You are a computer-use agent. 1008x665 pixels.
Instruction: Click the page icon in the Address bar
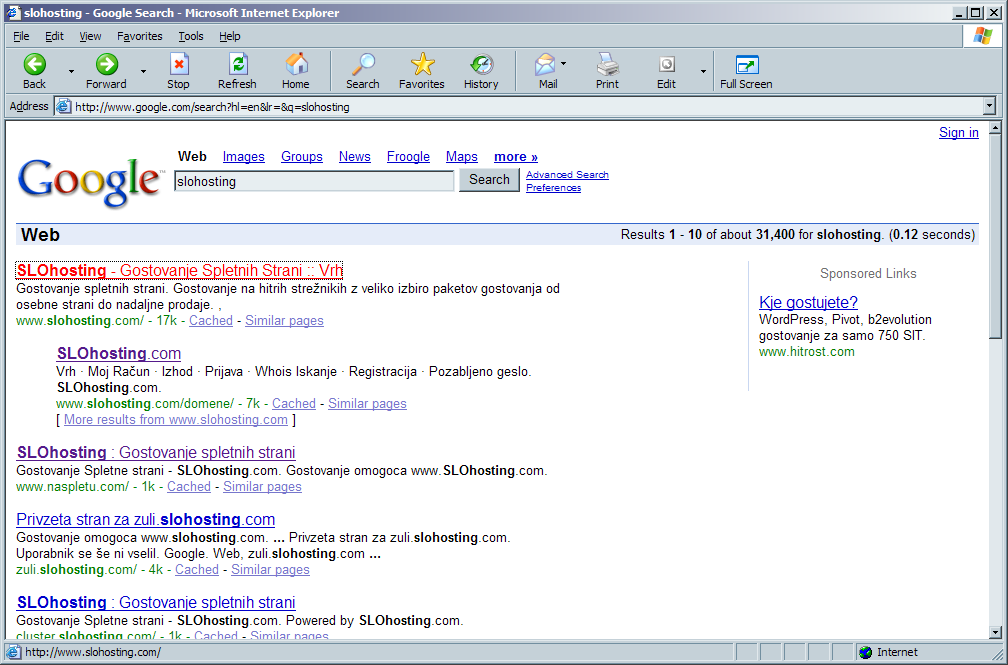point(63,106)
